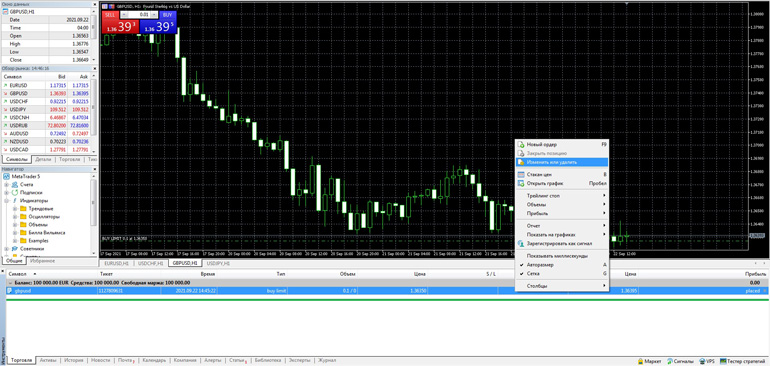Expand the Осцилляторы folder in Navigator

click(15, 217)
